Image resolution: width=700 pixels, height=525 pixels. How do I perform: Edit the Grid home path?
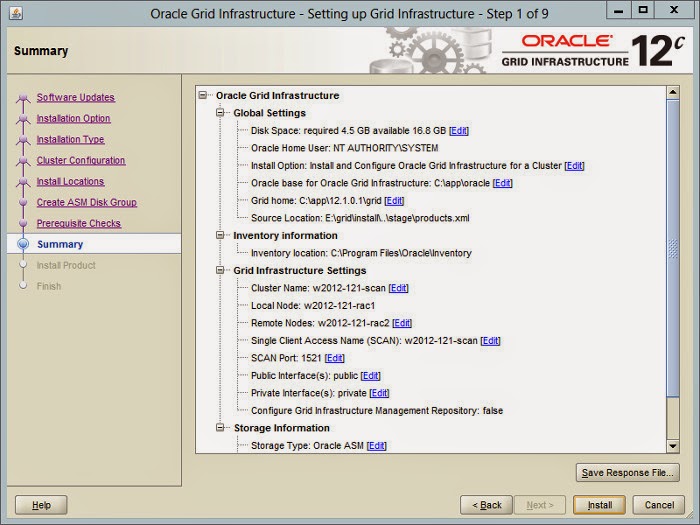[394, 200]
